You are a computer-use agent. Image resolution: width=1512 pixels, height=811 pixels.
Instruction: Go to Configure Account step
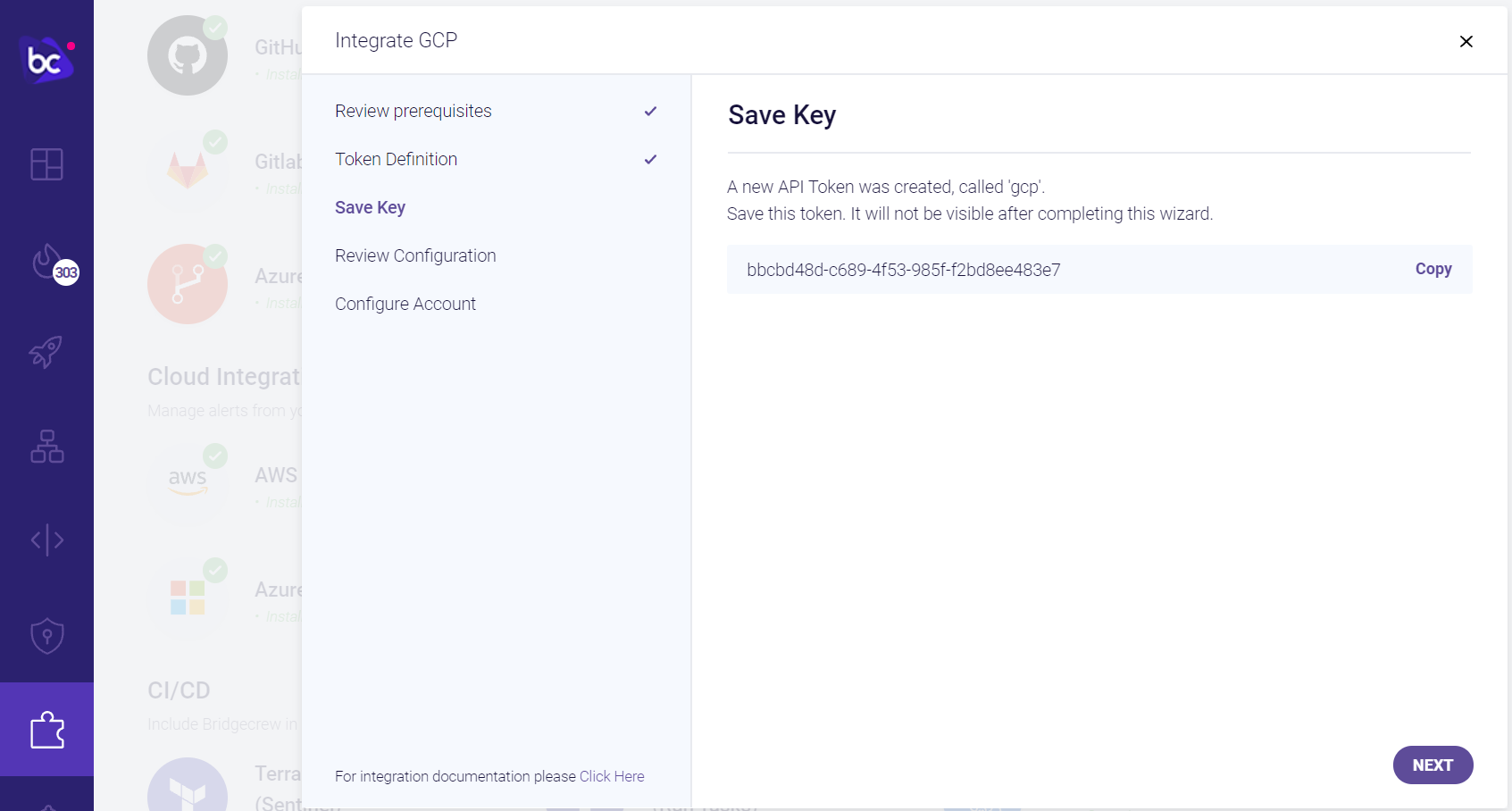(405, 304)
